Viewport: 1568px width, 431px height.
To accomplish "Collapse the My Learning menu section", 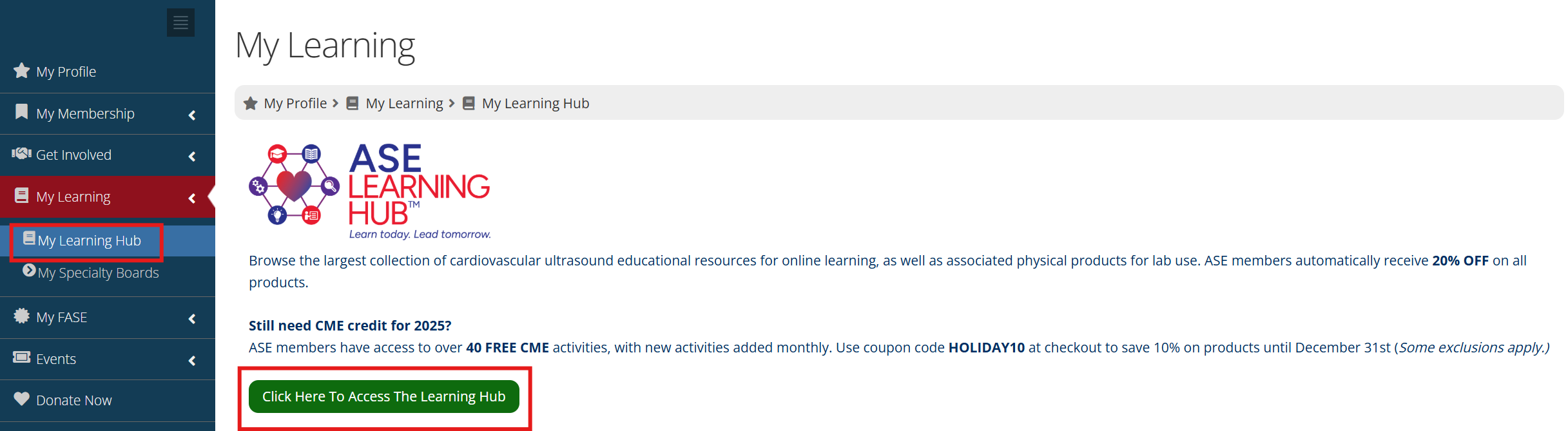I will tap(191, 197).
